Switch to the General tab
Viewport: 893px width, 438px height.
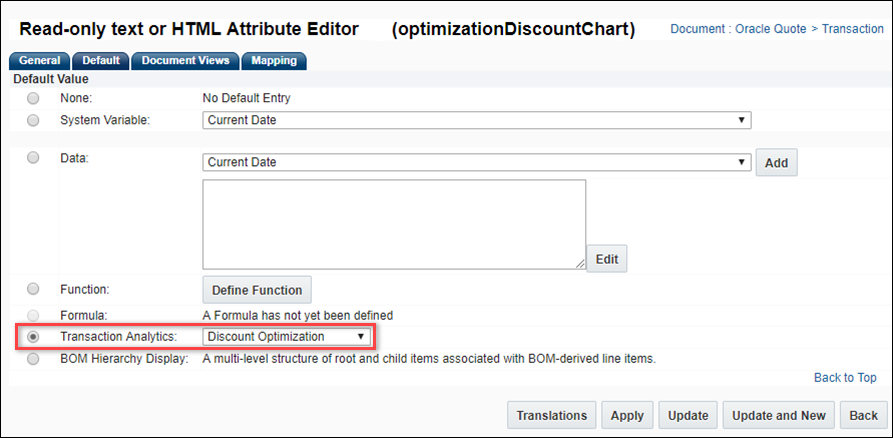40,61
